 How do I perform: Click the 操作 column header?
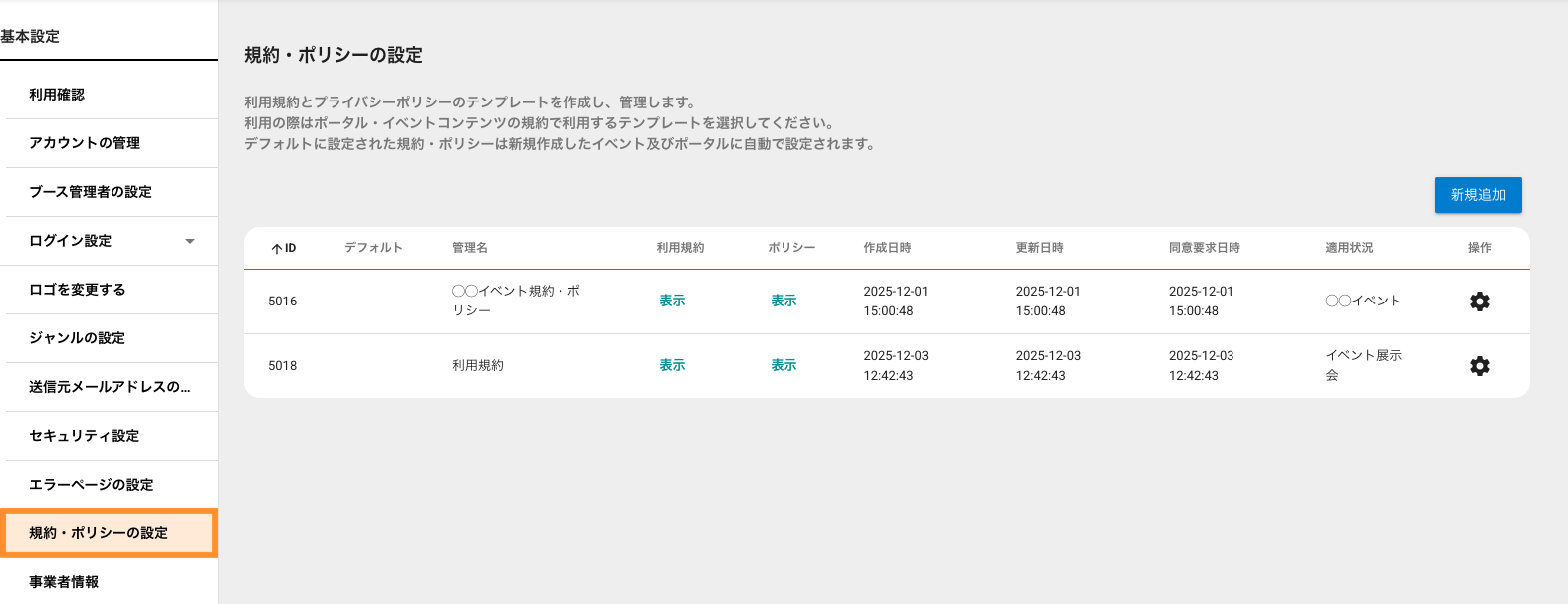point(1480,248)
